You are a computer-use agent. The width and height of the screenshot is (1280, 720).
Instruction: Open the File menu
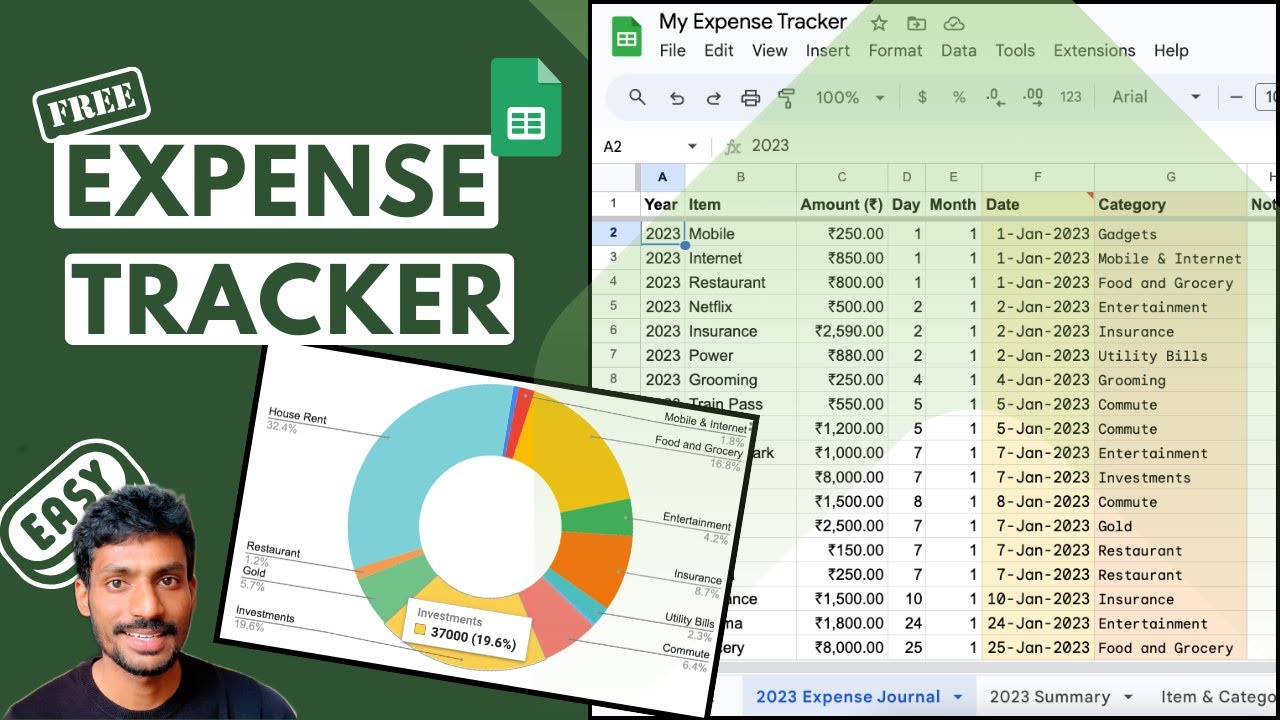(672, 50)
